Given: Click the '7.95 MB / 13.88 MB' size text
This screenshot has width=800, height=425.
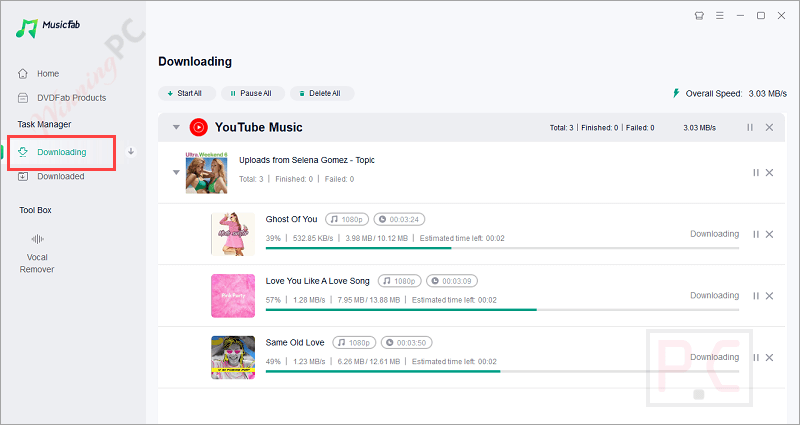Looking at the screenshot, I should (368, 300).
